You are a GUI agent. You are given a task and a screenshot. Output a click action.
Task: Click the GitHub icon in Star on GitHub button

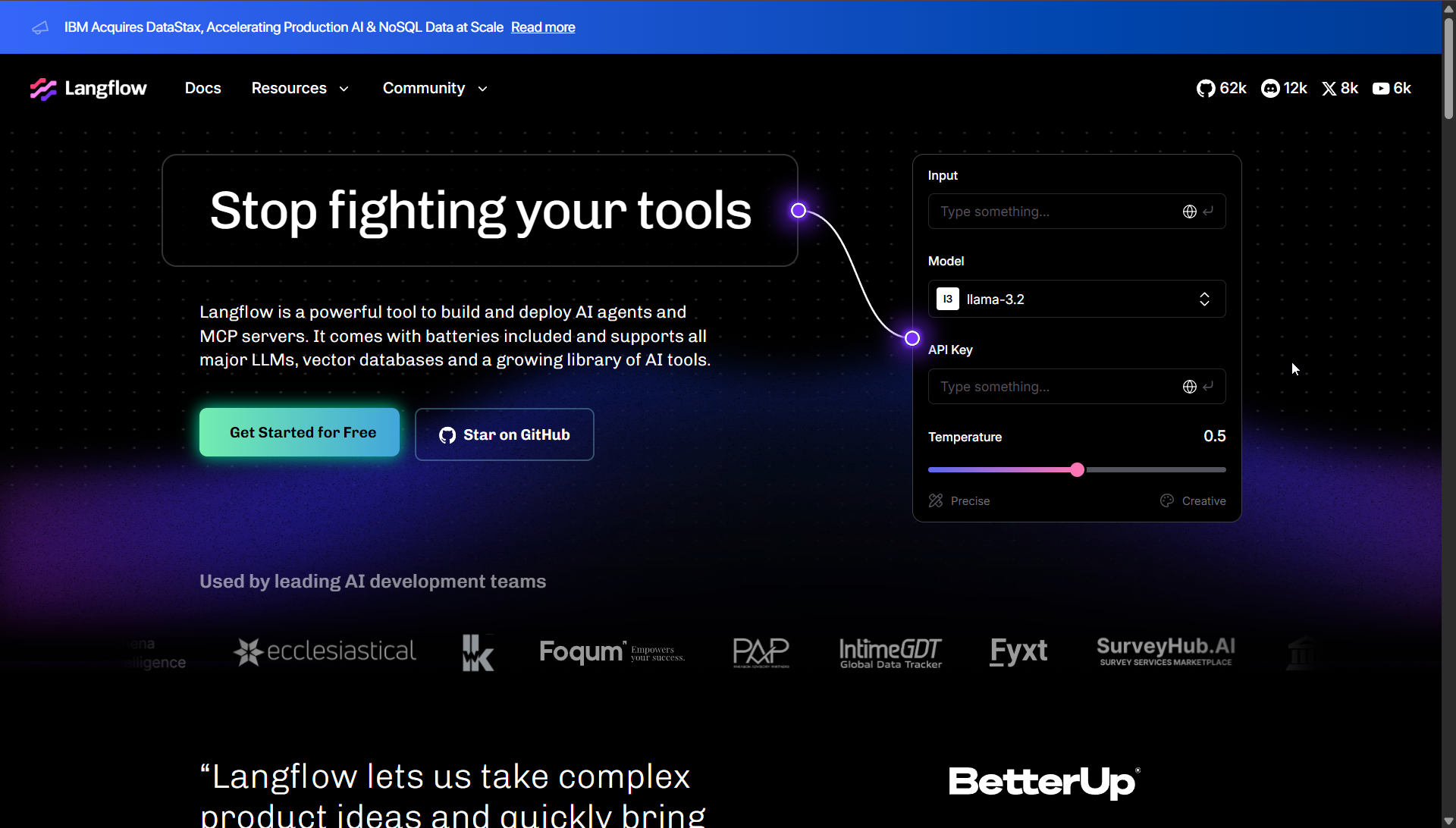click(x=447, y=435)
